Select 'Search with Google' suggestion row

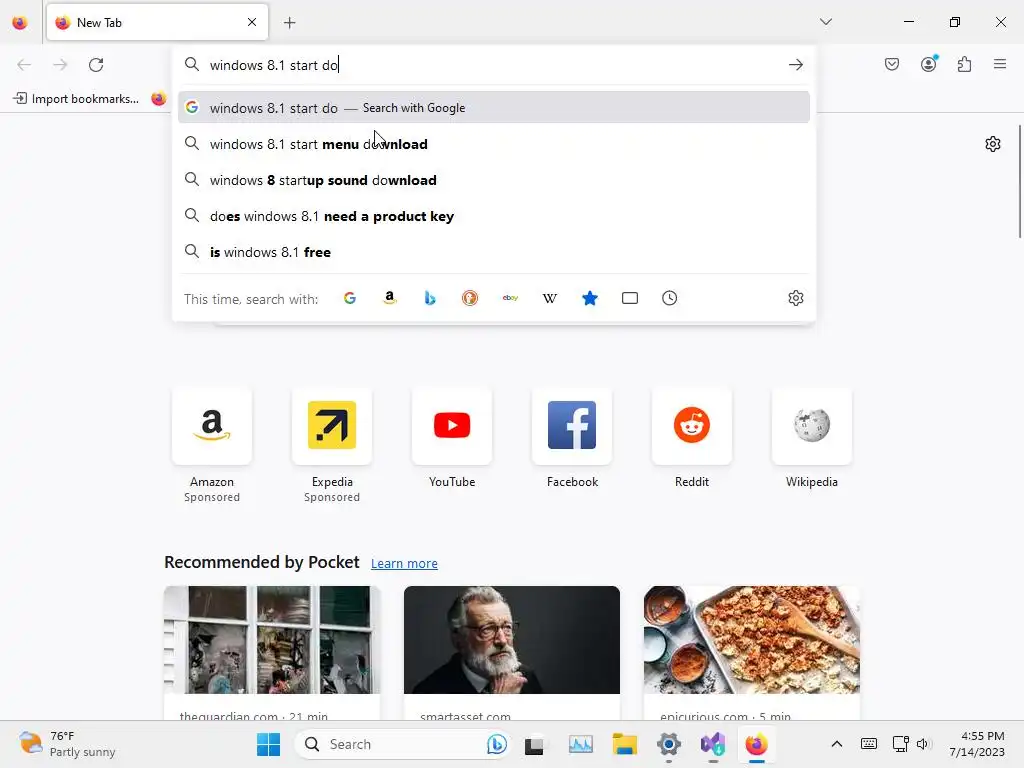point(494,108)
